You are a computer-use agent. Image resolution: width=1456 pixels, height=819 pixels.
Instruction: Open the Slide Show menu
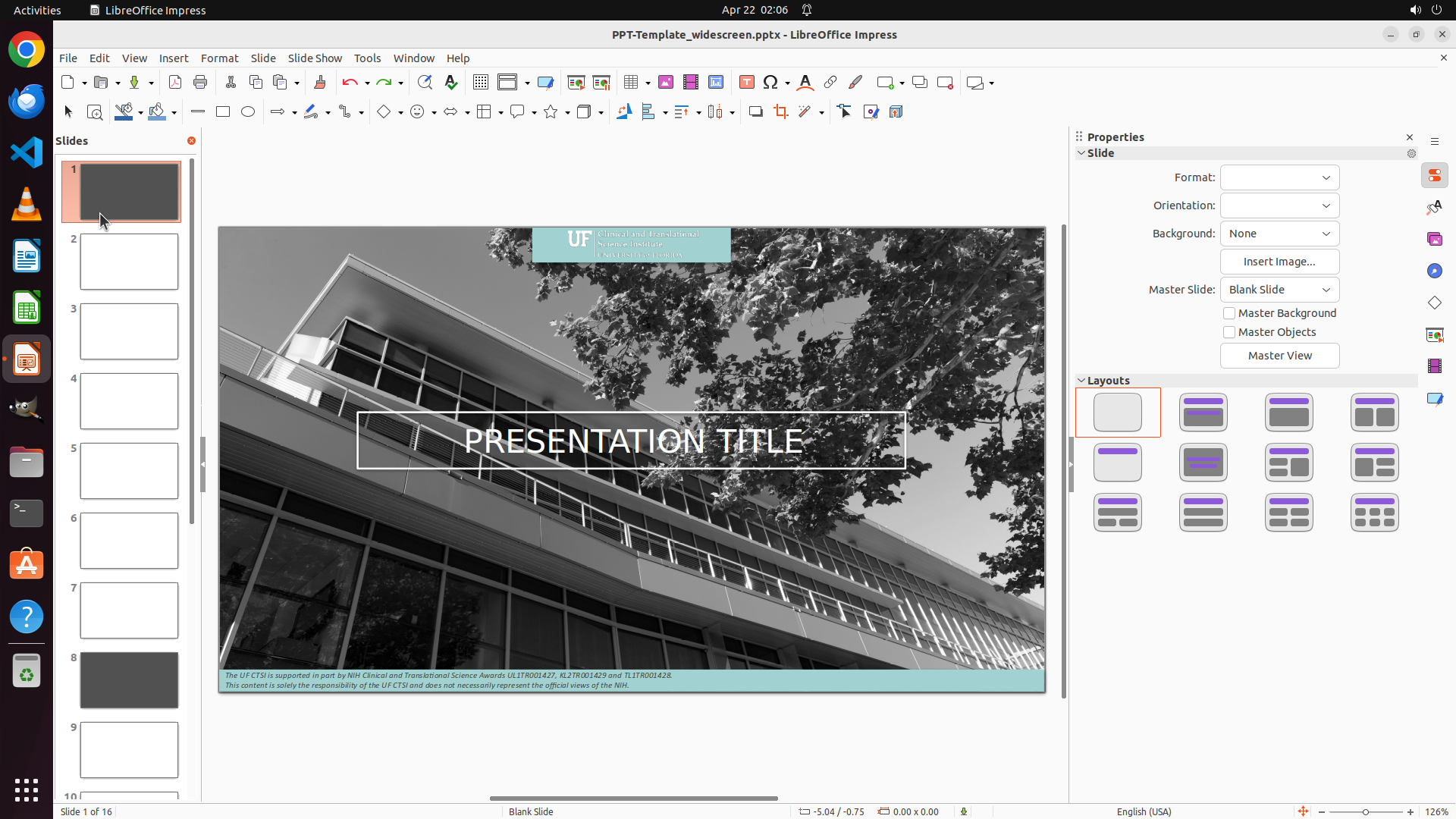(x=315, y=58)
